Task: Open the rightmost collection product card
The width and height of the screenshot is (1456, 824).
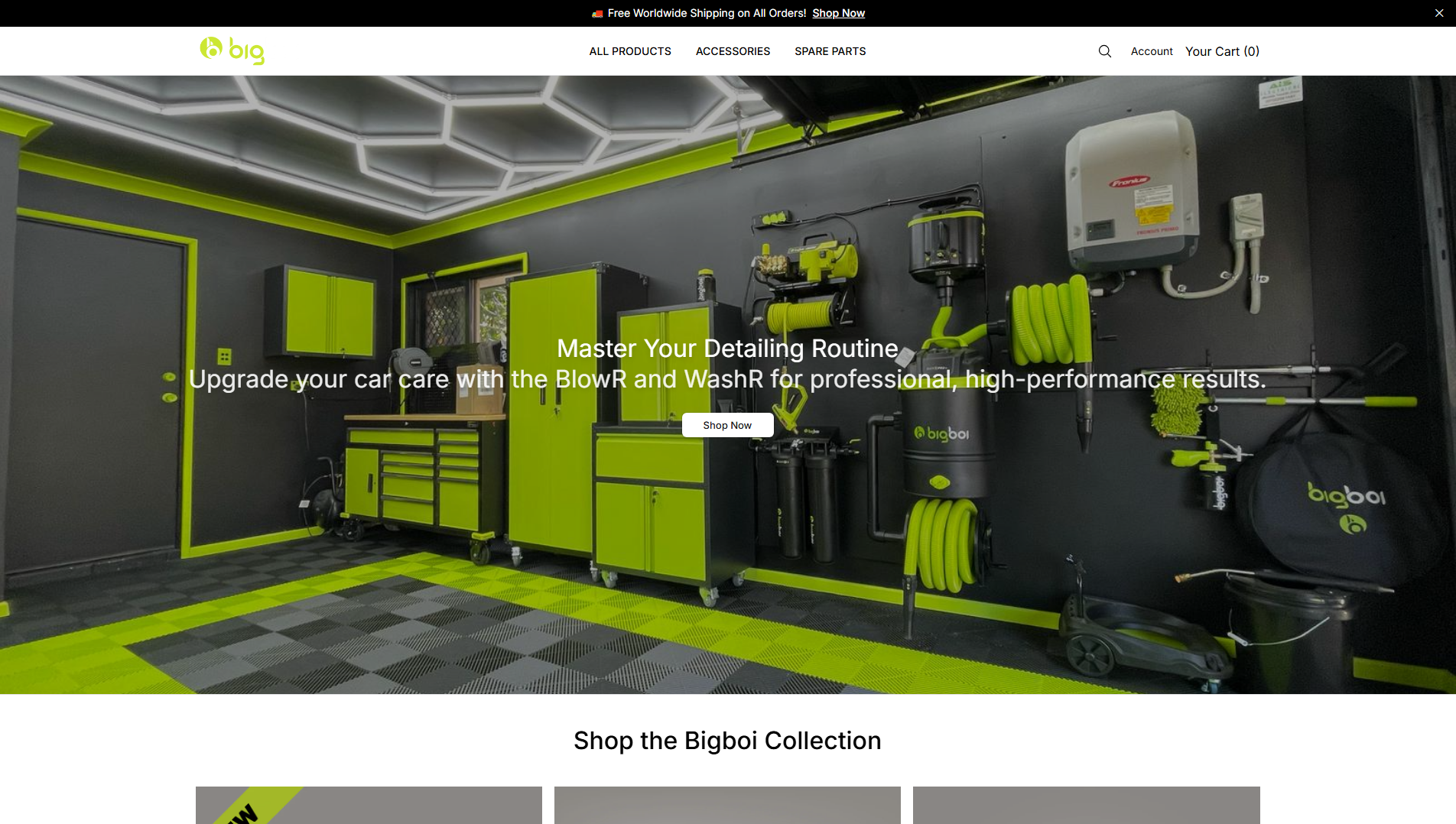Action: [1086, 805]
